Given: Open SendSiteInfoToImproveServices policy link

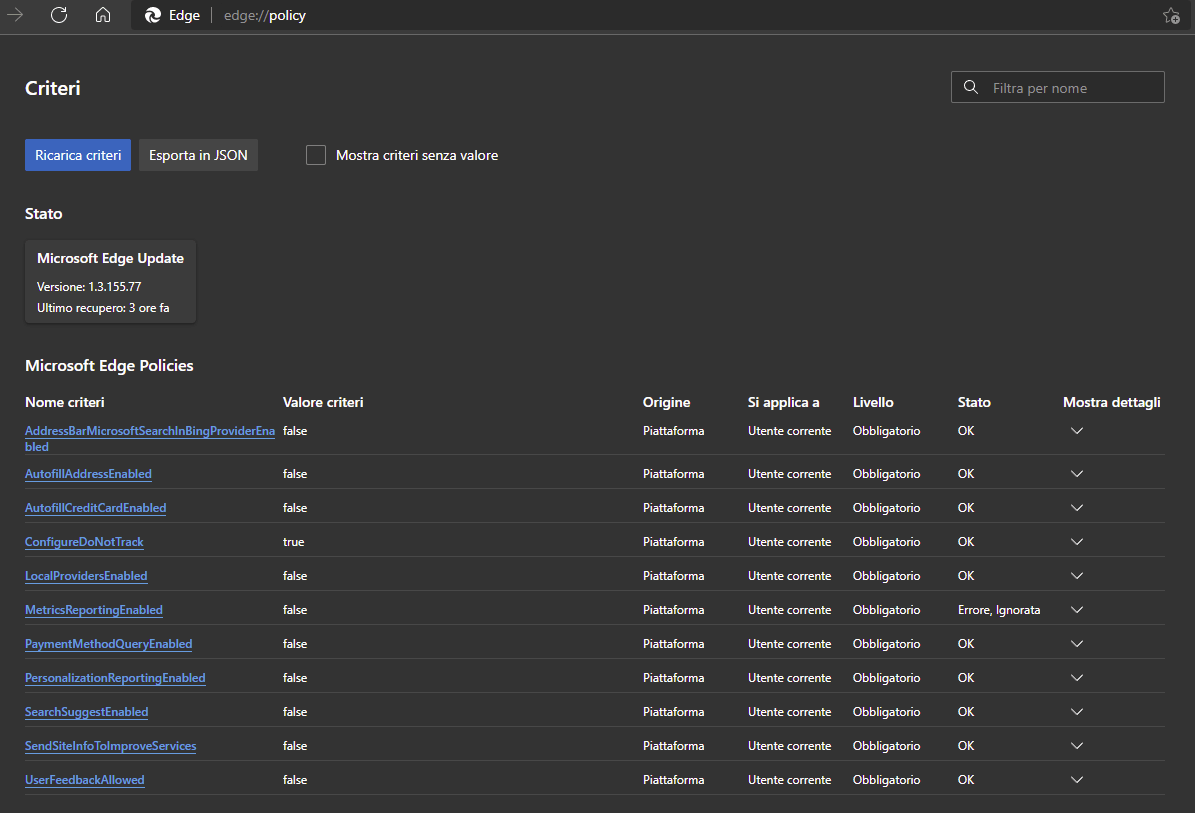Looking at the screenshot, I should 111,746.
